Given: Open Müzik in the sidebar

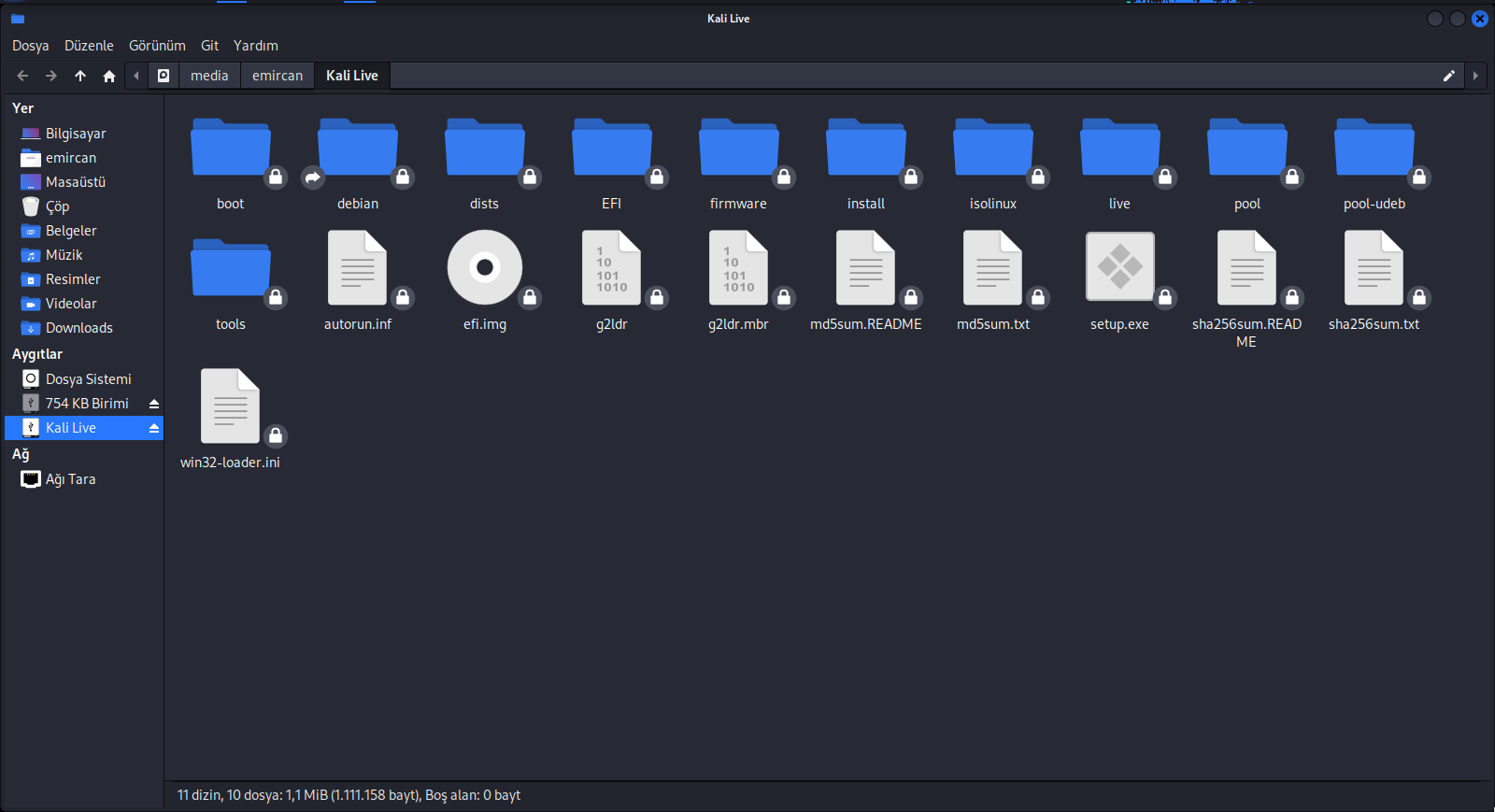Looking at the screenshot, I should [84, 255].
